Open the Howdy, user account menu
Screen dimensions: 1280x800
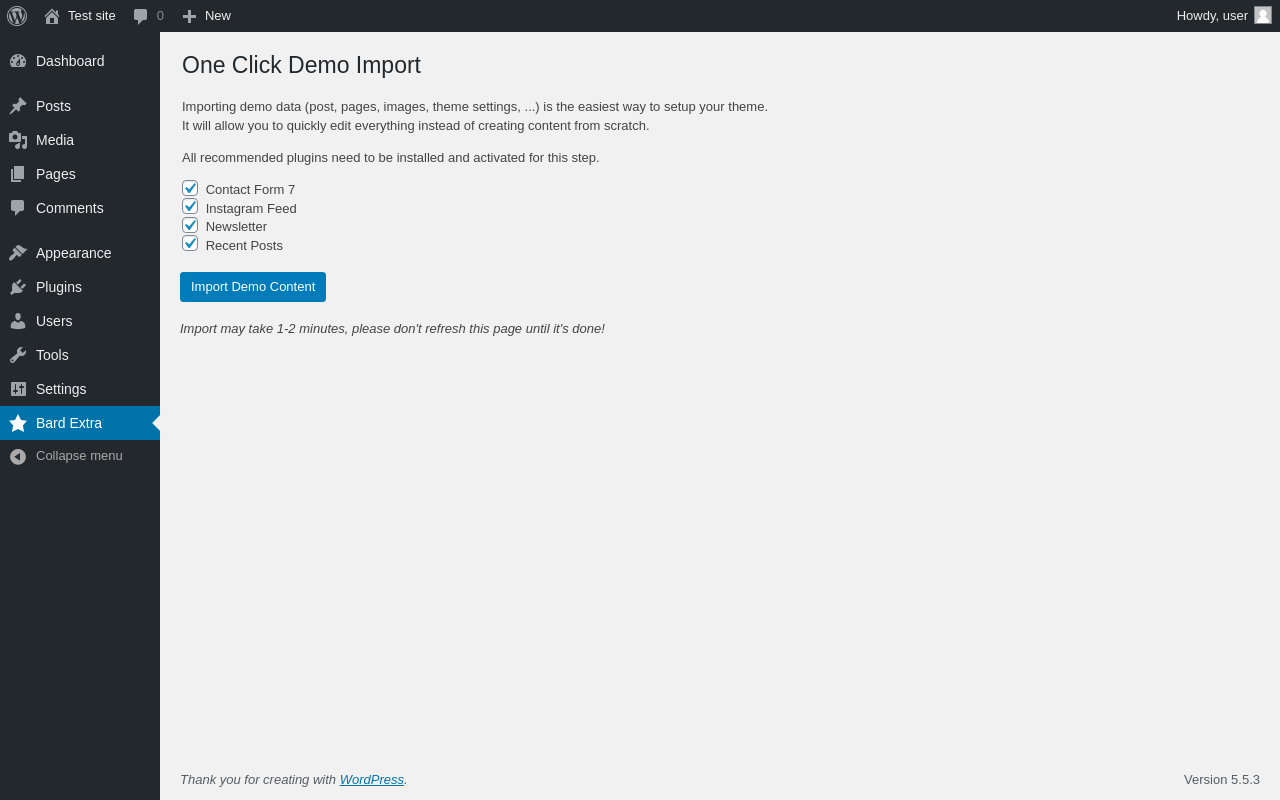click(x=1212, y=16)
